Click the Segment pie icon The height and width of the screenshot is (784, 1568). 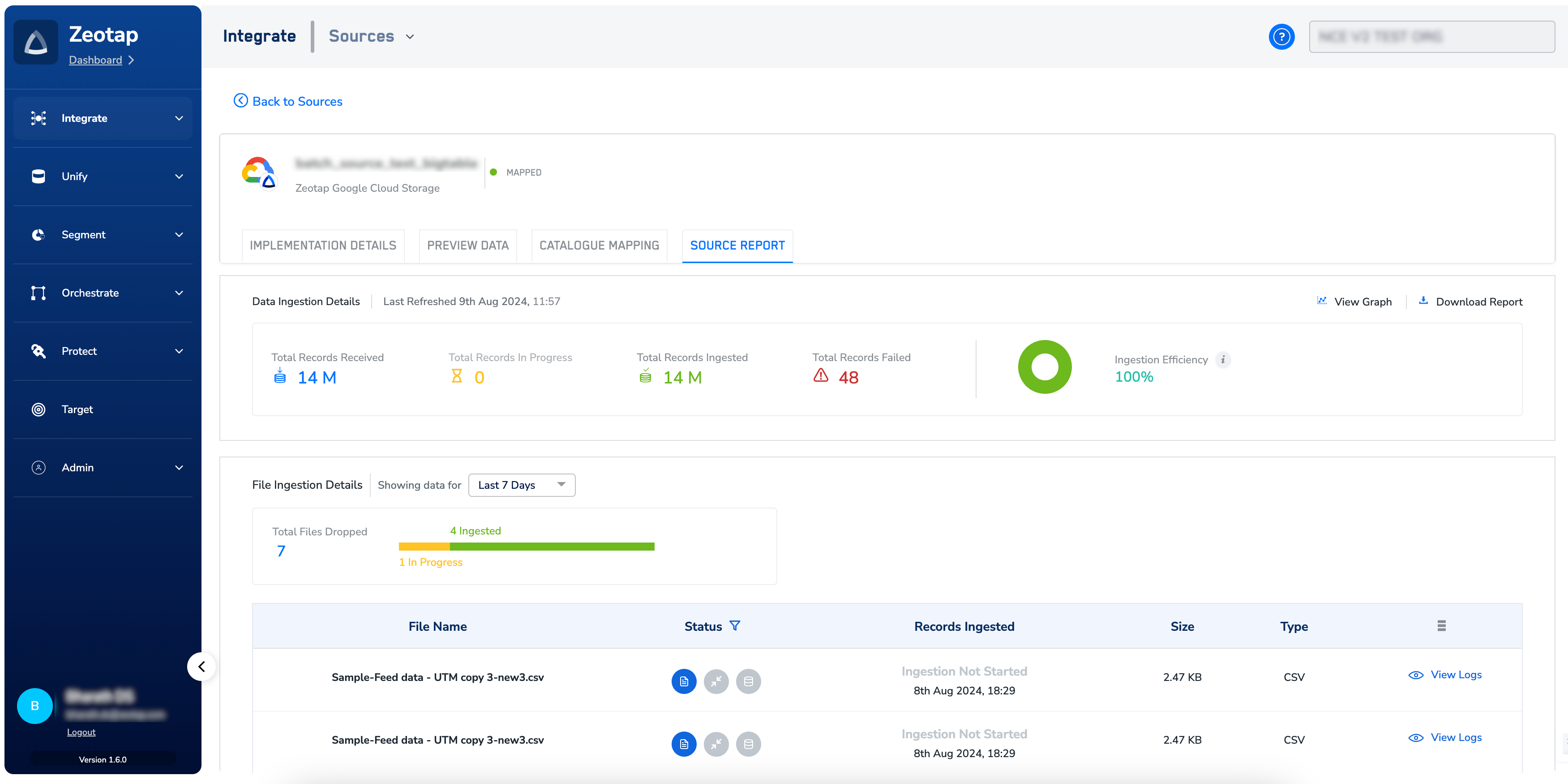tap(39, 235)
